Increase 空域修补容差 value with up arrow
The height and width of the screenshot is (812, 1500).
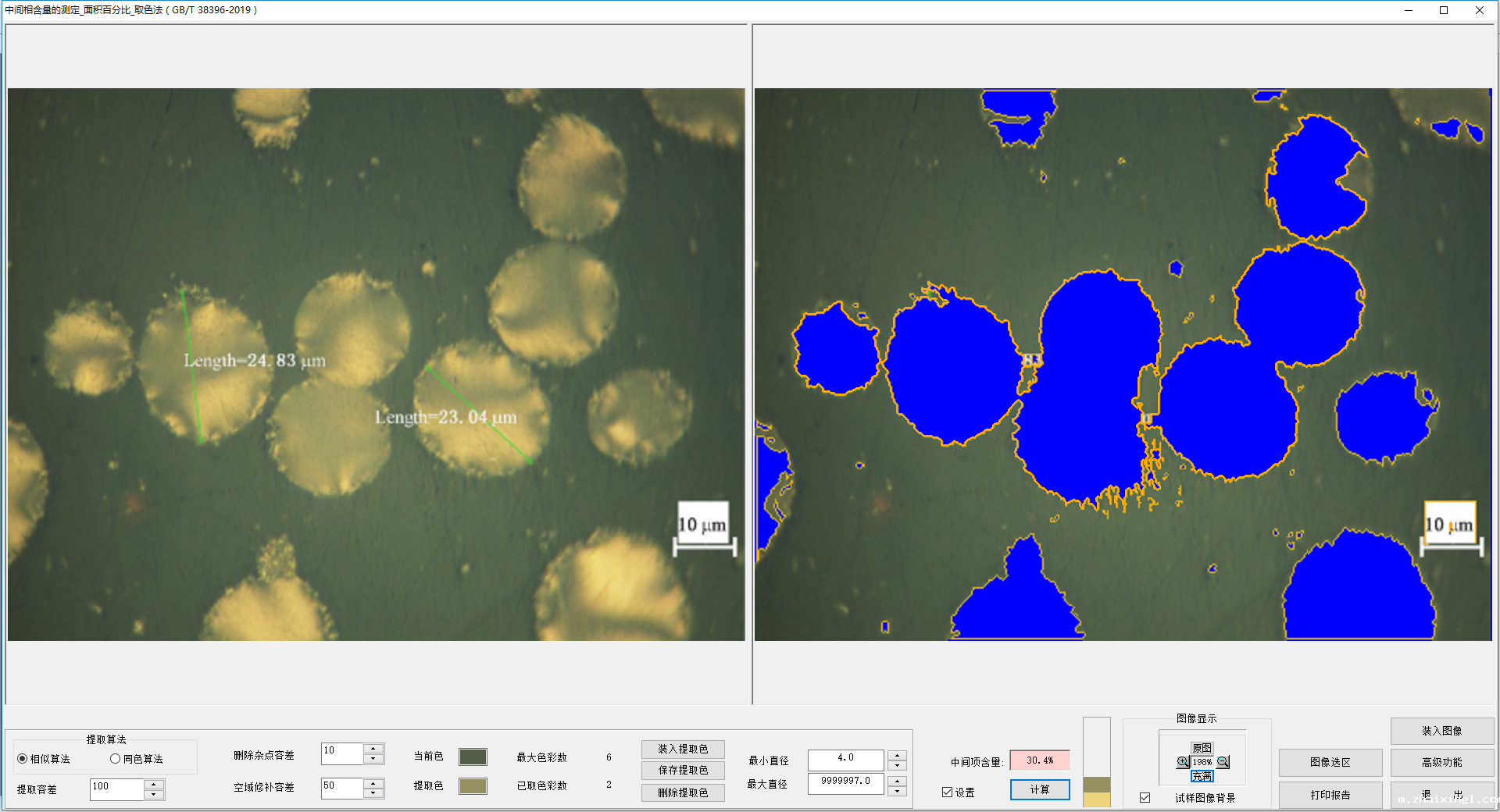click(x=373, y=783)
